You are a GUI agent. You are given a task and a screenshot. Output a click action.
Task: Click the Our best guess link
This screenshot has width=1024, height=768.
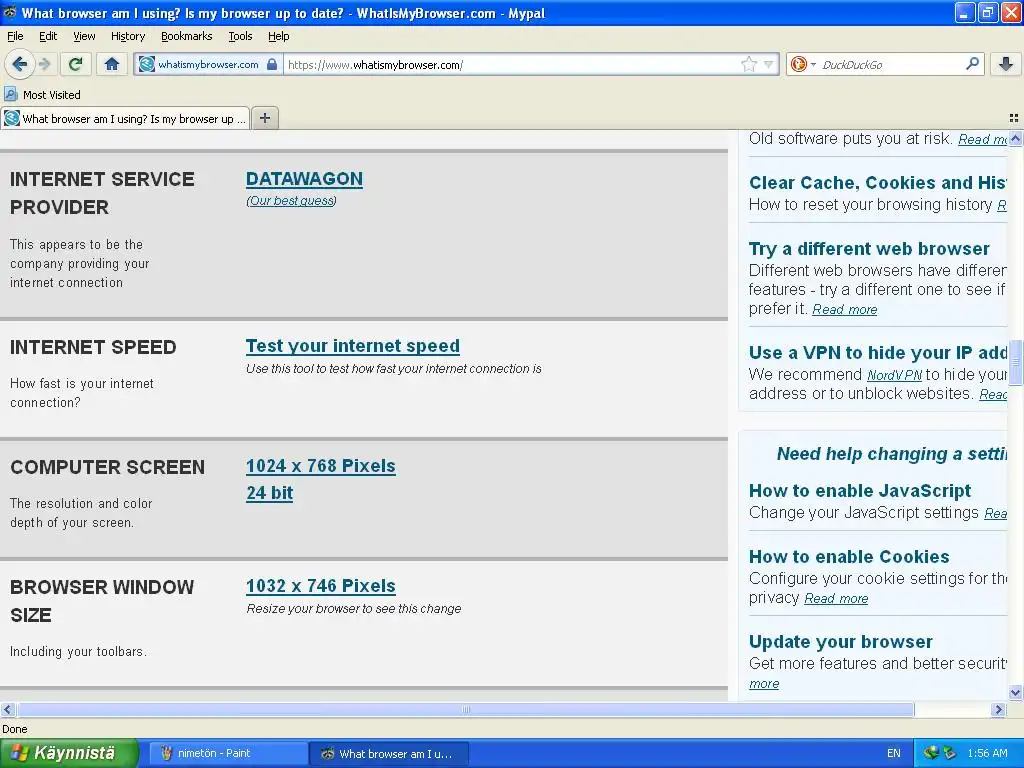point(291,200)
